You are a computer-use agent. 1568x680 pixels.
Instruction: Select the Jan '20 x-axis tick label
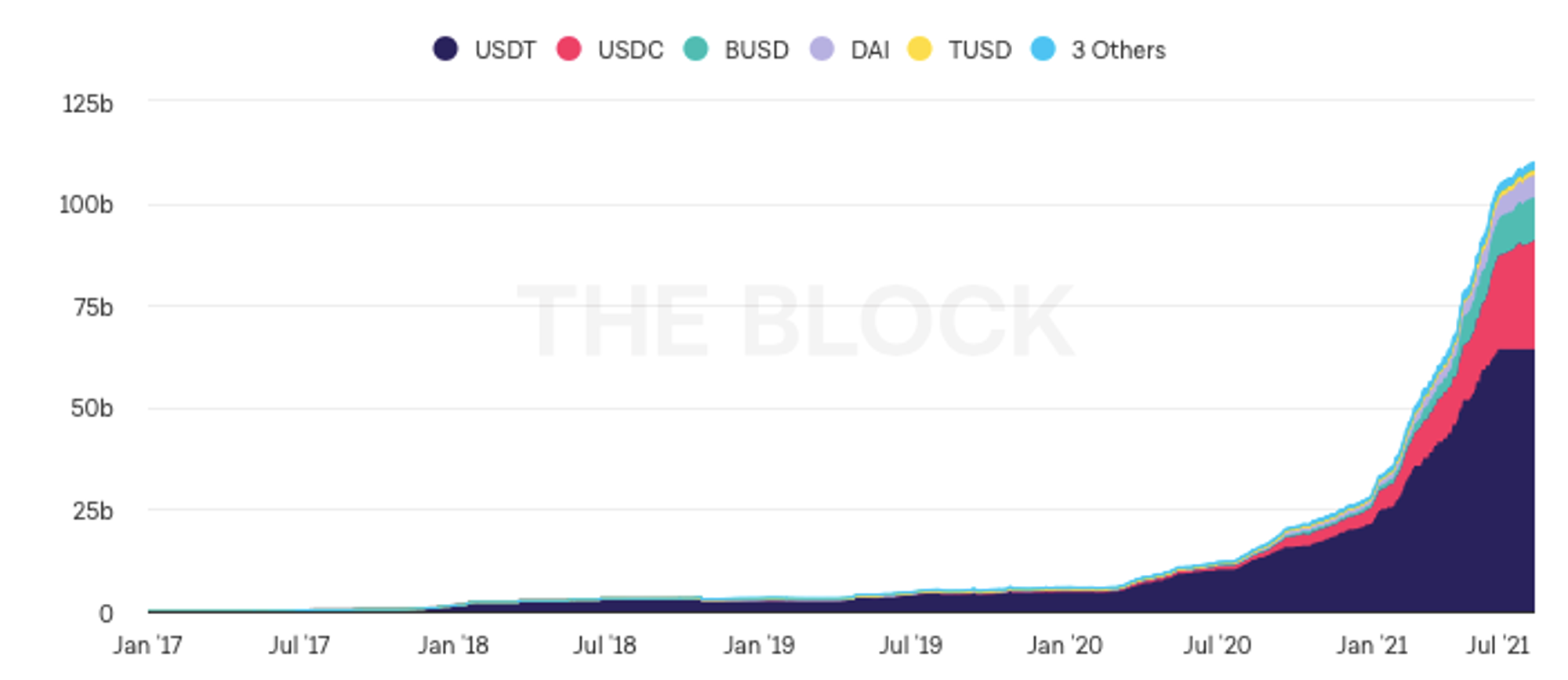tap(1065, 645)
